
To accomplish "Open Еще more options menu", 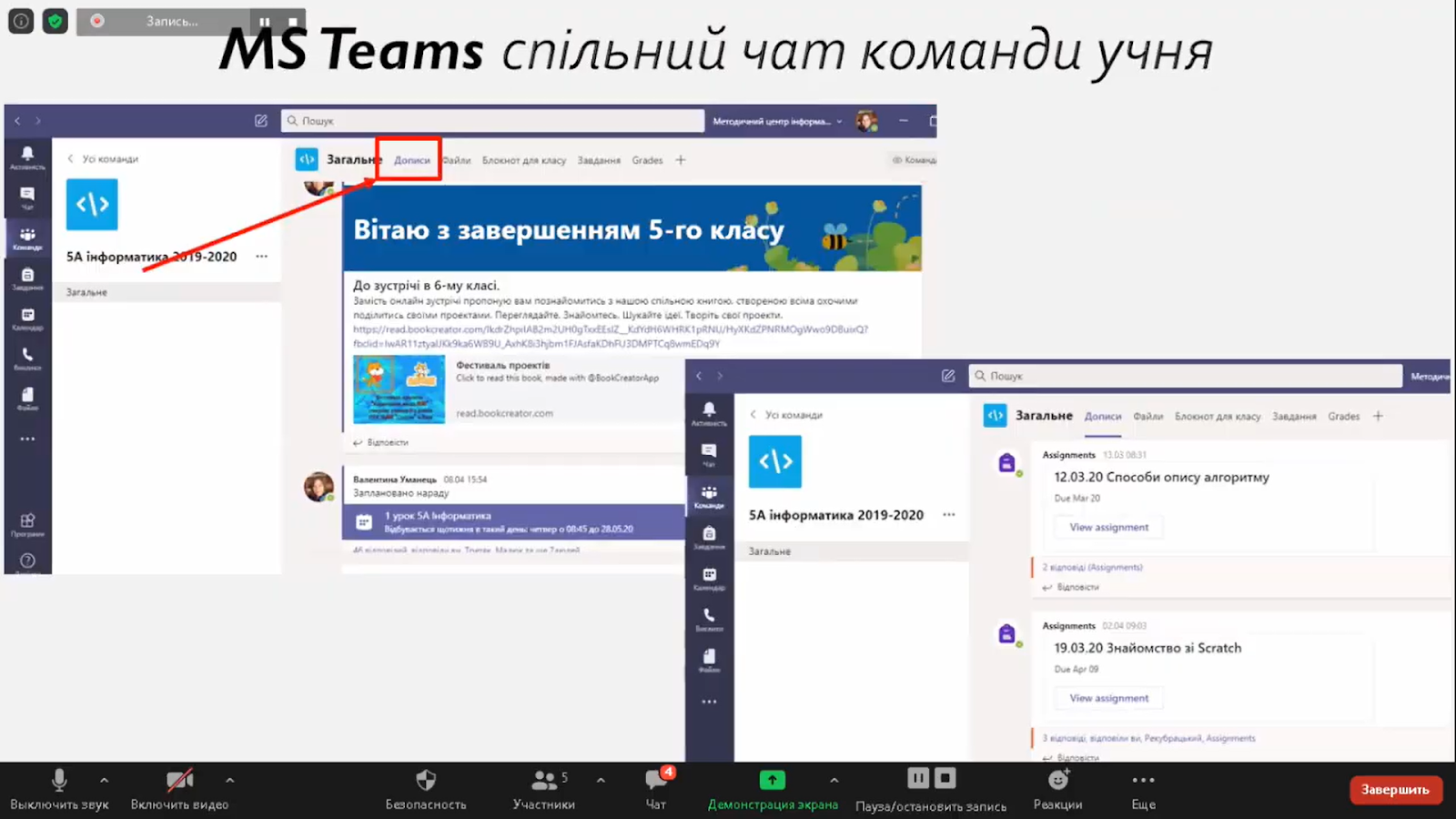I will (1143, 789).
